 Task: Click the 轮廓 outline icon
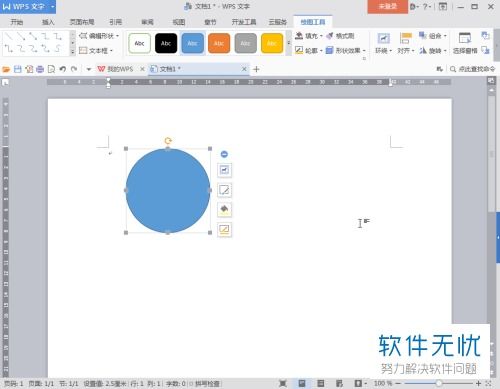(x=299, y=50)
